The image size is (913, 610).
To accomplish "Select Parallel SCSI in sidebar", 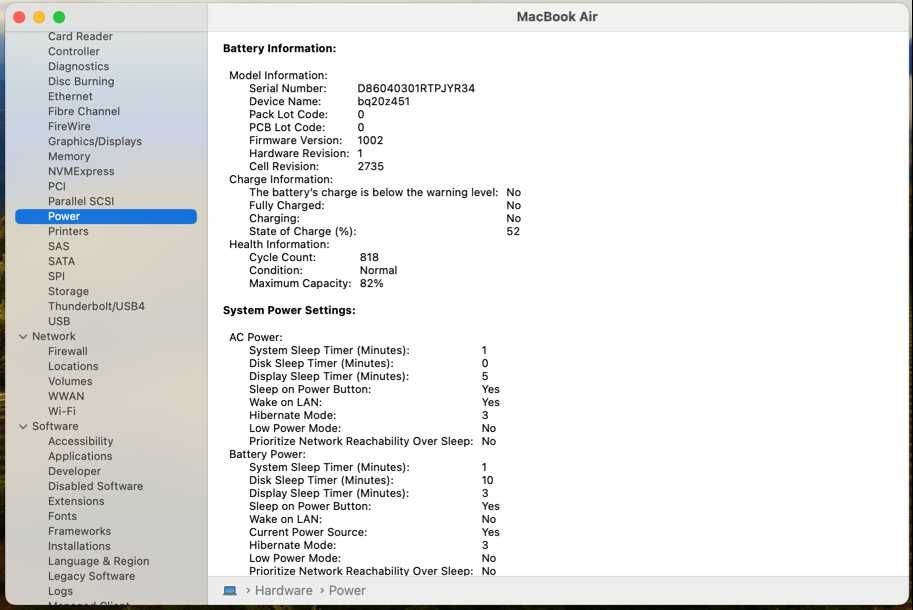I will [x=81, y=201].
